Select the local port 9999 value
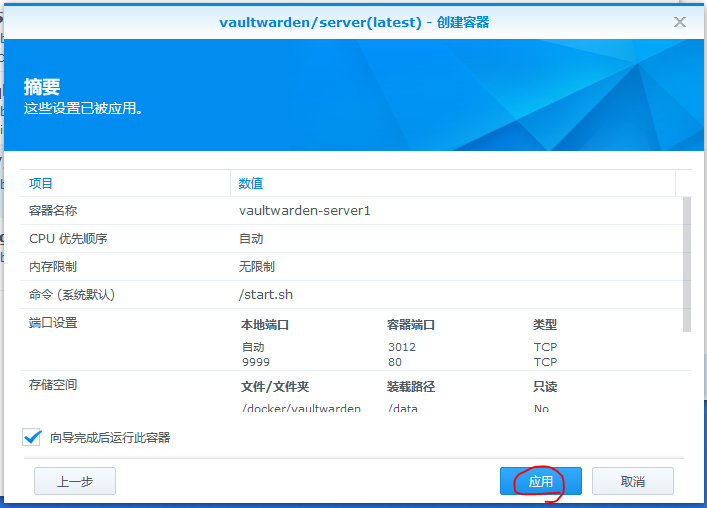Viewport: 707px width, 508px height. (x=256, y=362)
